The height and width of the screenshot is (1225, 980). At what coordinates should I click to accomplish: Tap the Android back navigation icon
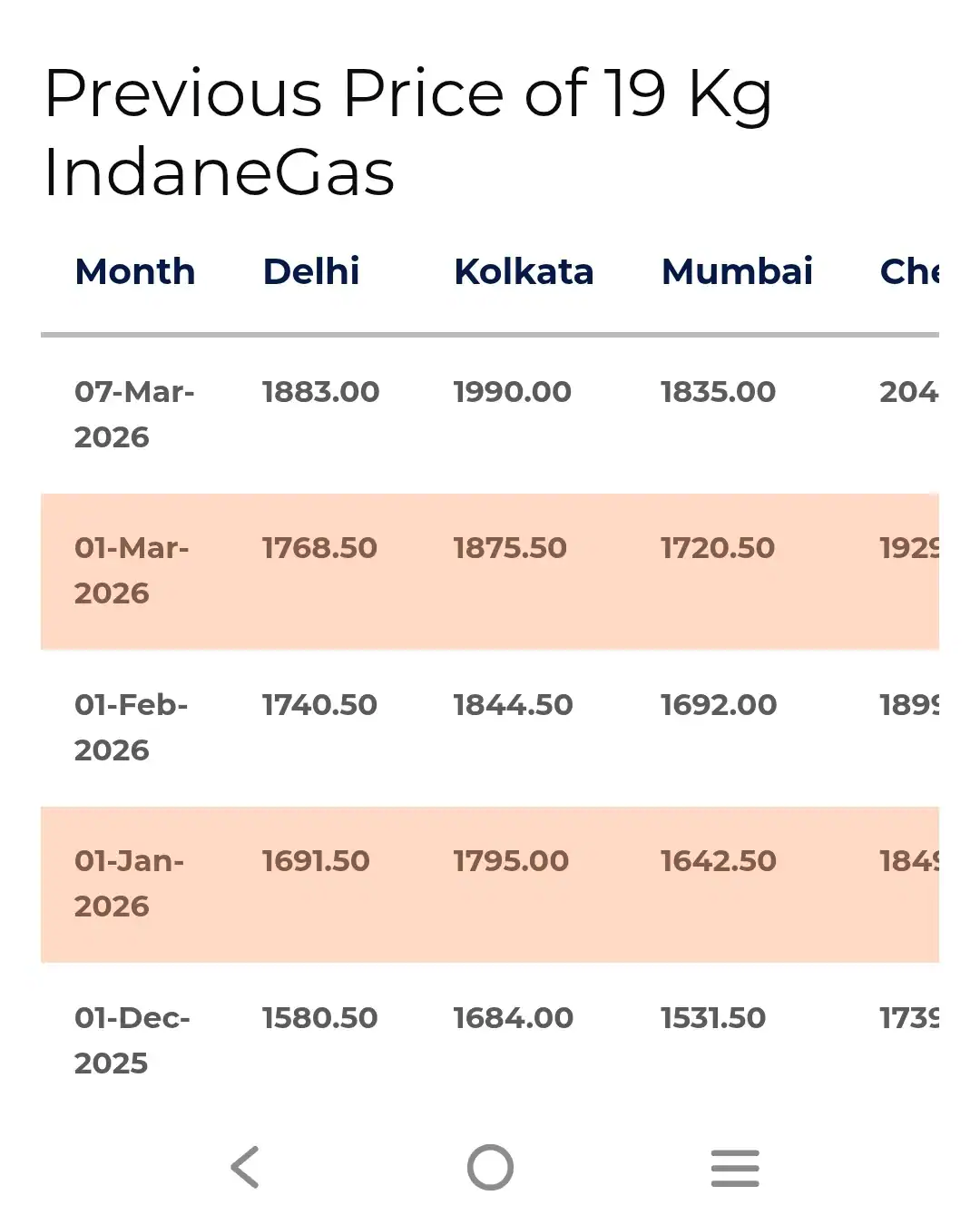pyautogui.click(x=245, y=1167)
